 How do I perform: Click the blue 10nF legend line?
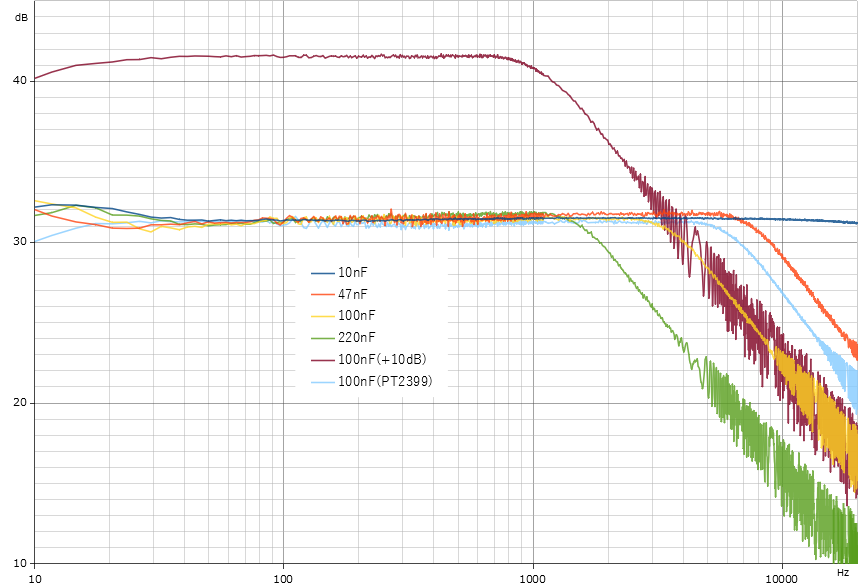point(323,273)
